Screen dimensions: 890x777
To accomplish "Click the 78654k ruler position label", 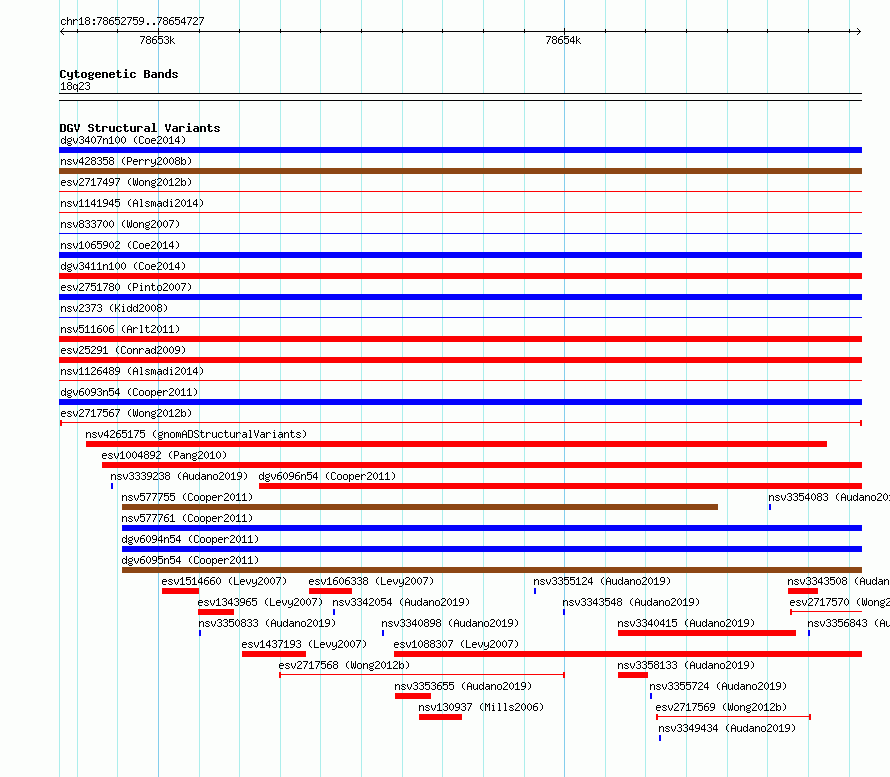I will click(563, 40).
